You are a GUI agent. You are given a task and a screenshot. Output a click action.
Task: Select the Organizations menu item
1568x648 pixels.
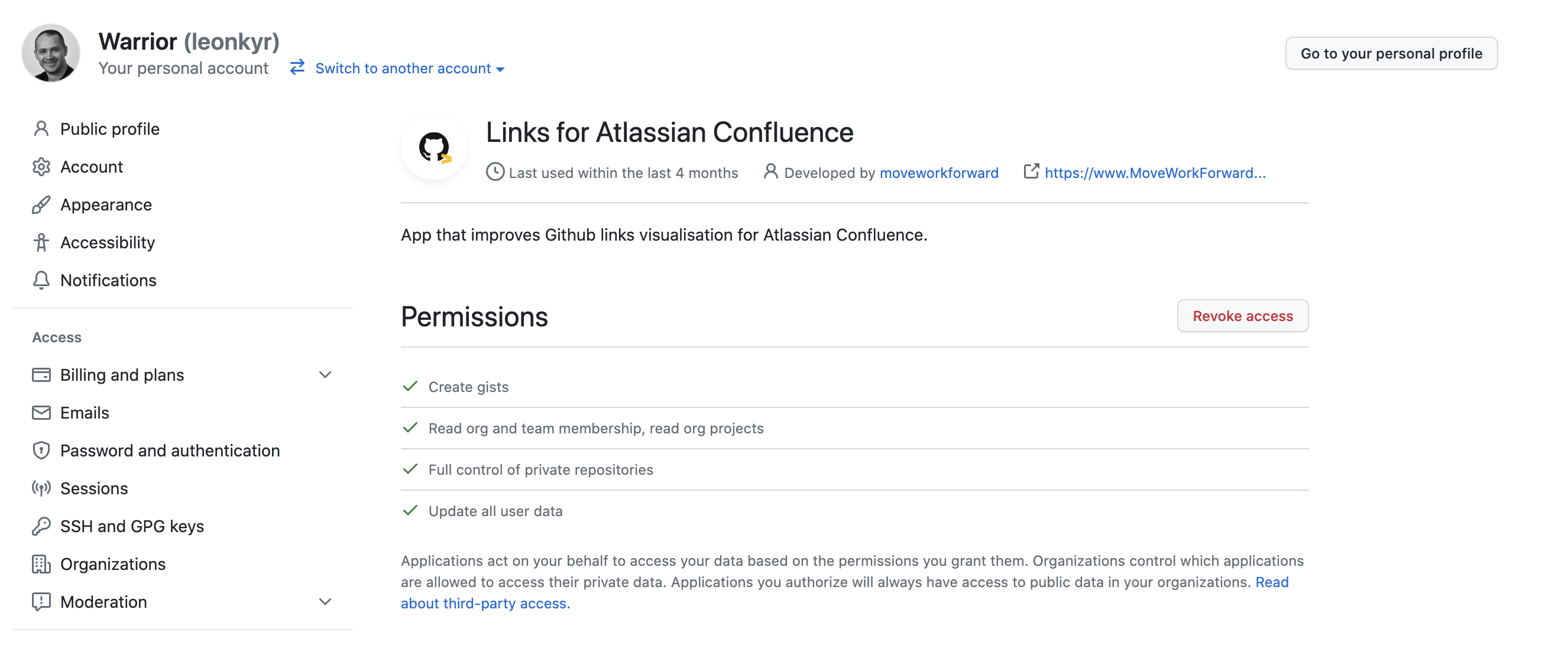click(x=112, y=565)
